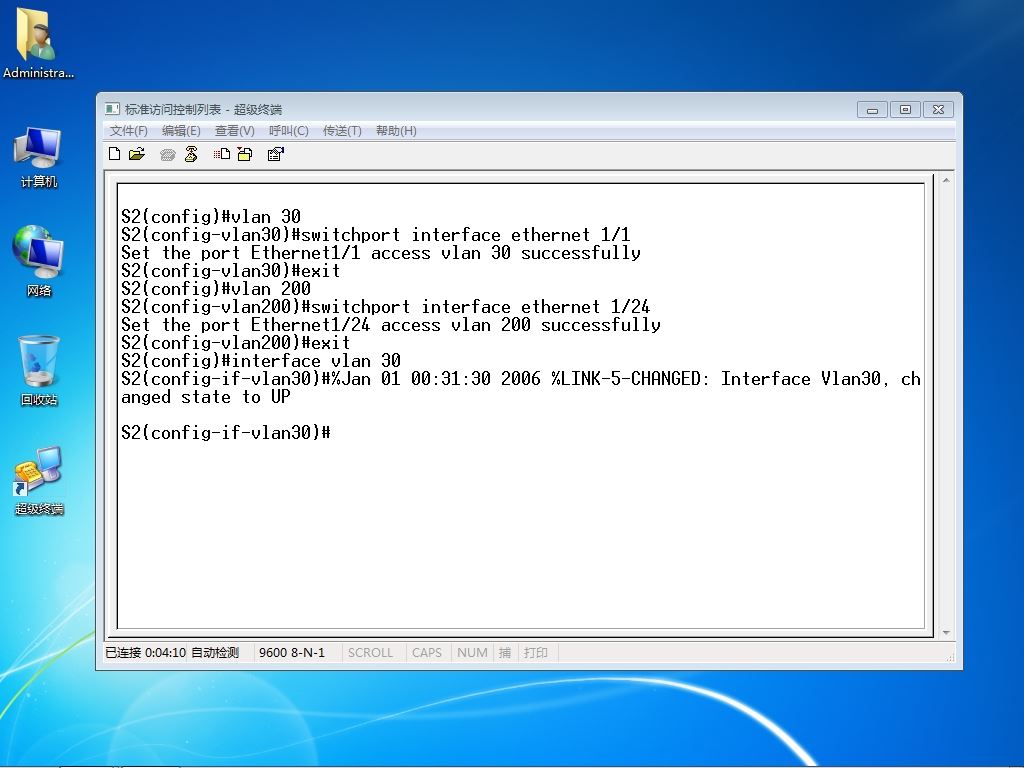Screen dimensions: 1024x768
Task: Select the 网络 desktop icon
Action: 38,261
